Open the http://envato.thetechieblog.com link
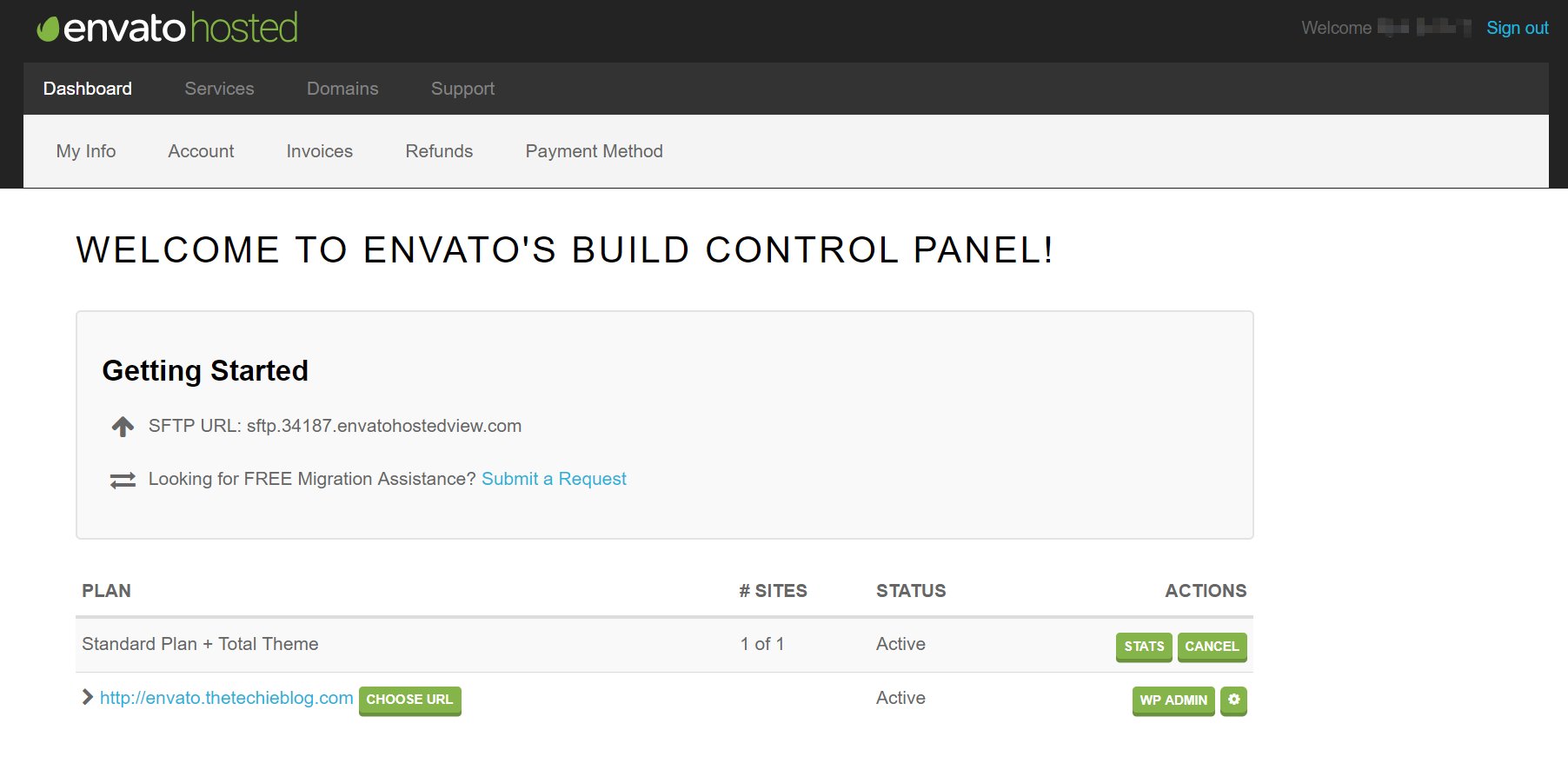This screenshot has height=783, width=1568. pos(227,698)
